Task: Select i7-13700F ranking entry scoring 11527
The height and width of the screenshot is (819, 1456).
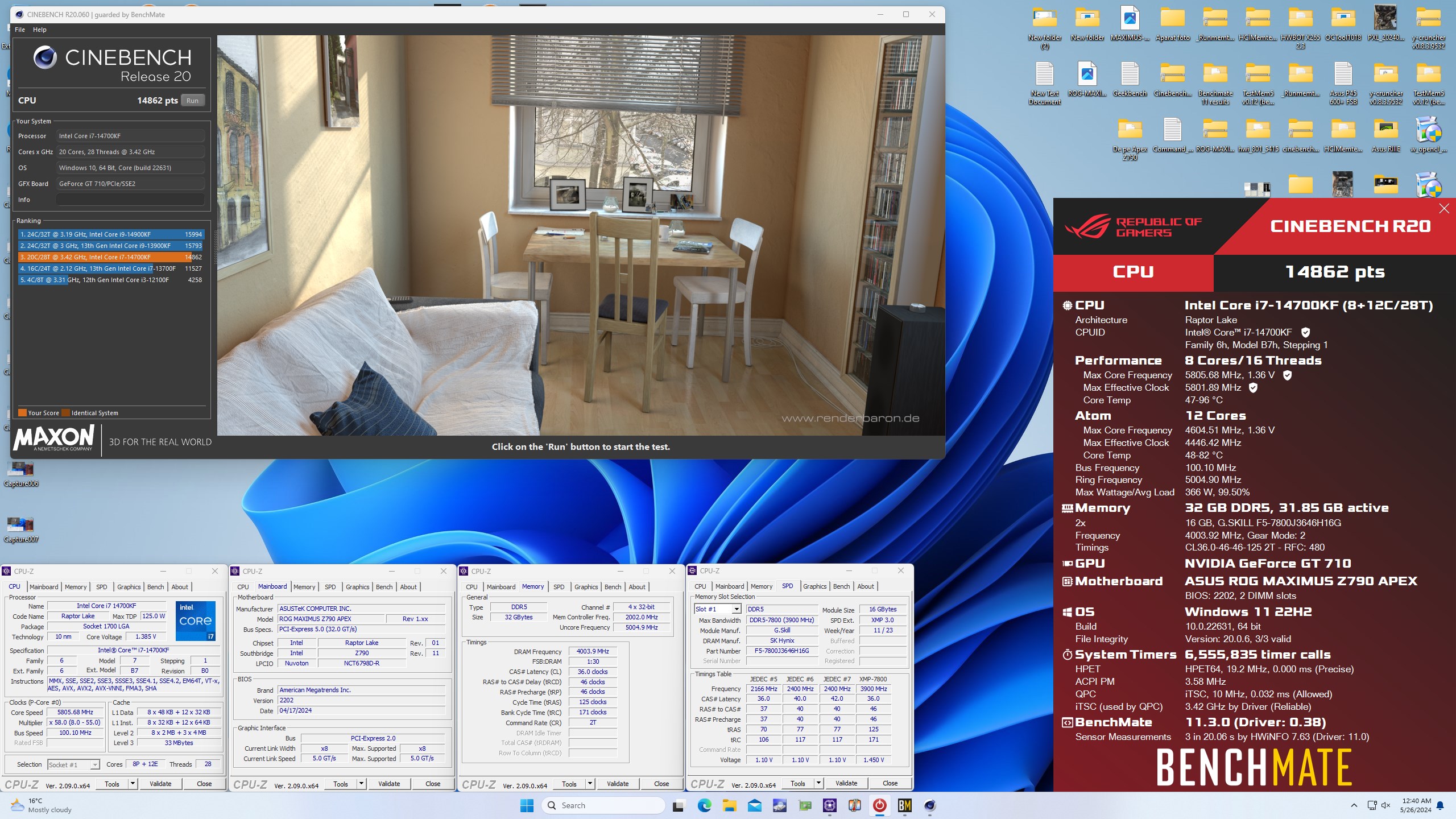Action: click(111, 268)
